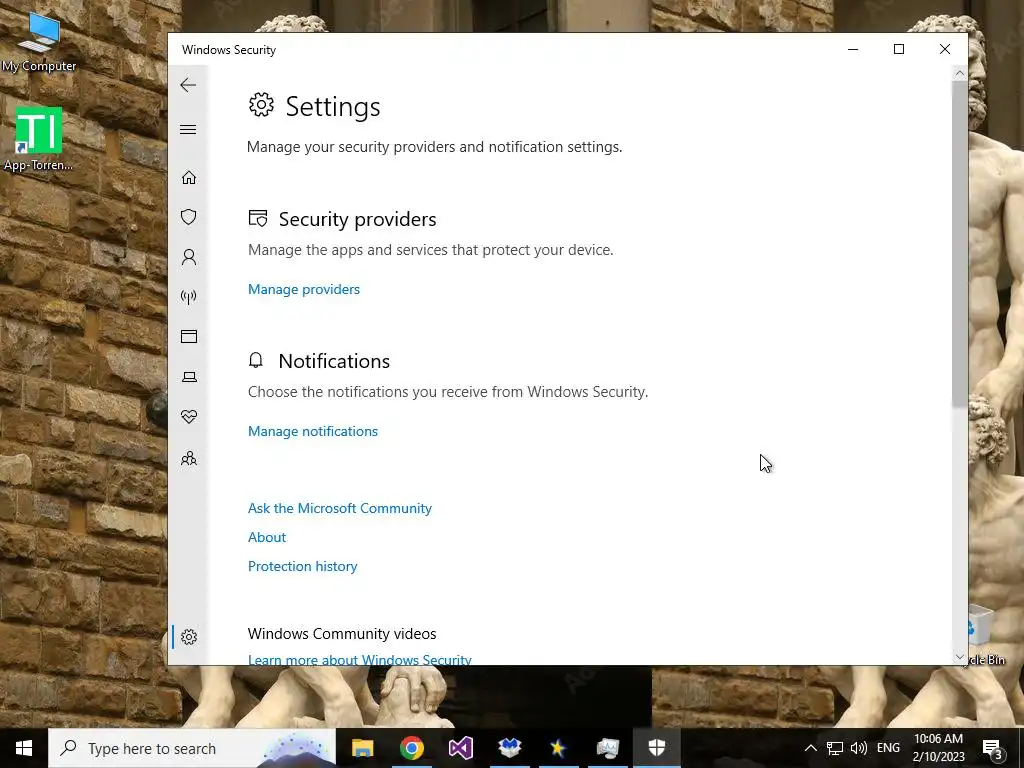
Task: Open the Windows Start menu
Action: [24, 748]
